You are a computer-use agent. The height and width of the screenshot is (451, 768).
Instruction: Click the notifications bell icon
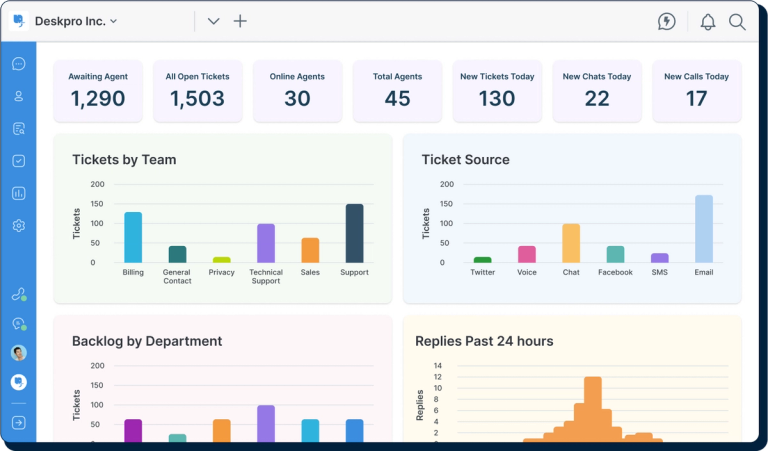click(x=708, y=21)
